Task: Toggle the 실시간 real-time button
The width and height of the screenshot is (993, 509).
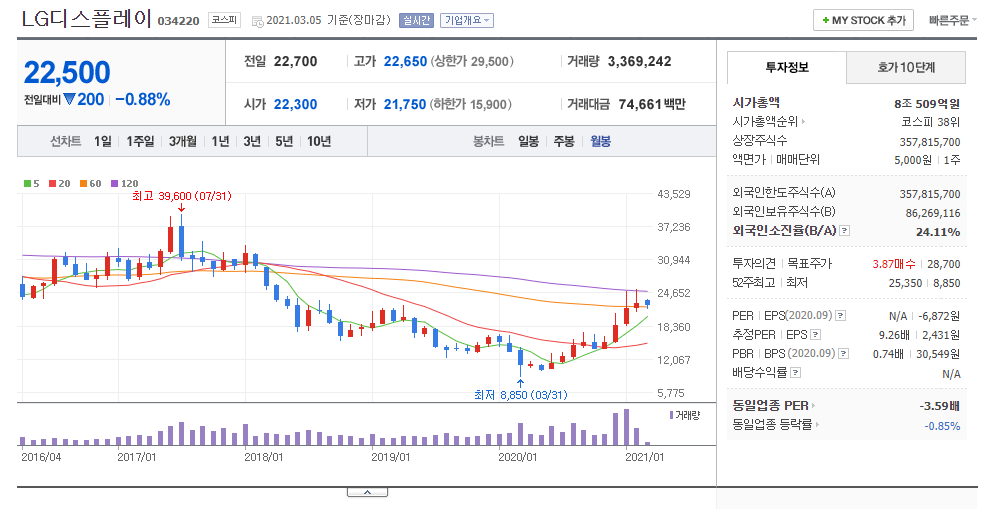Action: pyautogui.click(x=416, y=21)
